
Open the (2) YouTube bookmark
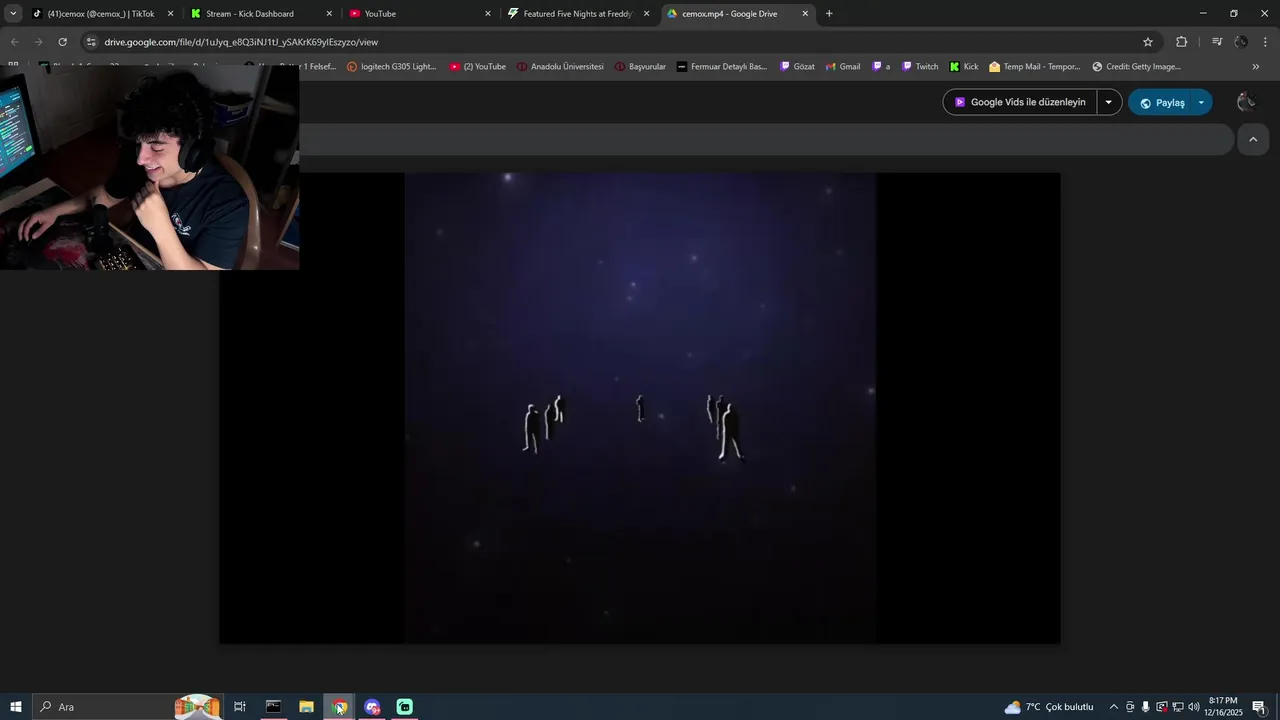[x=478, y=67]
